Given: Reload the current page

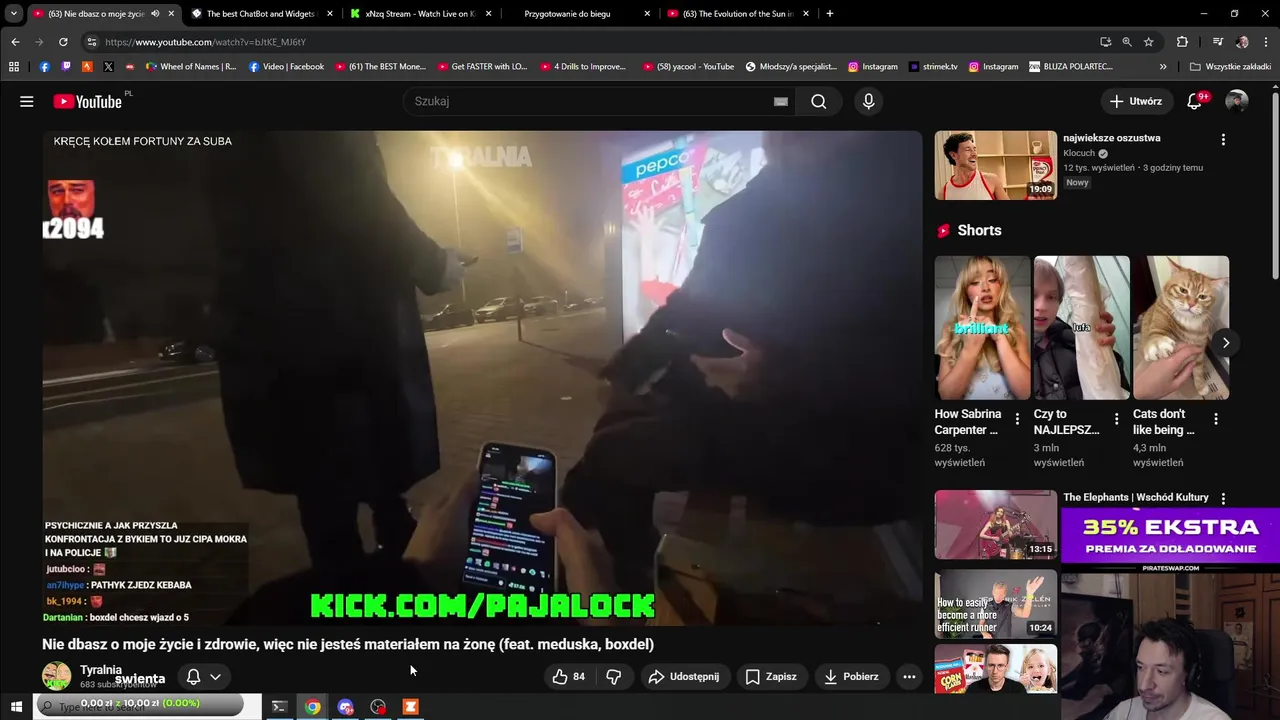Looking at the screenshot, I should [63, 42].
